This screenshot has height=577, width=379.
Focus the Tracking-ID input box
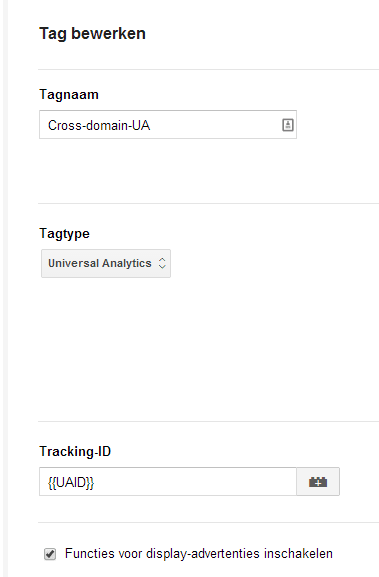(168, 482)
